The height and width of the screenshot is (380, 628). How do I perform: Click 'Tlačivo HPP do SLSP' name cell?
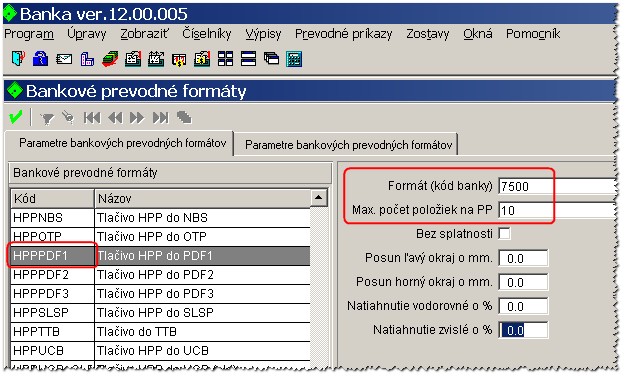tap(202, 312)
